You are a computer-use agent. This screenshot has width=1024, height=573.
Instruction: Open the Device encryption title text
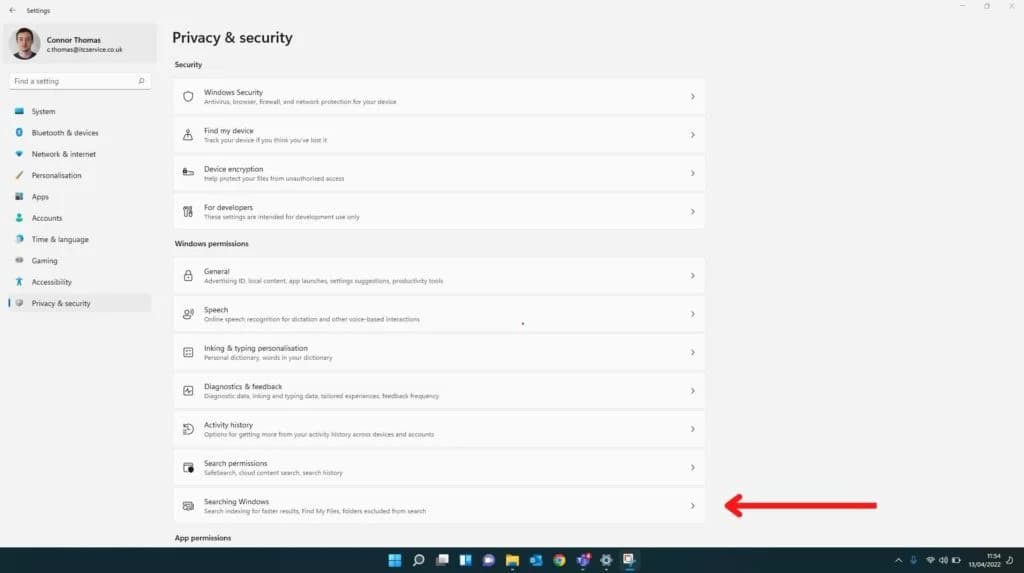coord(233,169)
